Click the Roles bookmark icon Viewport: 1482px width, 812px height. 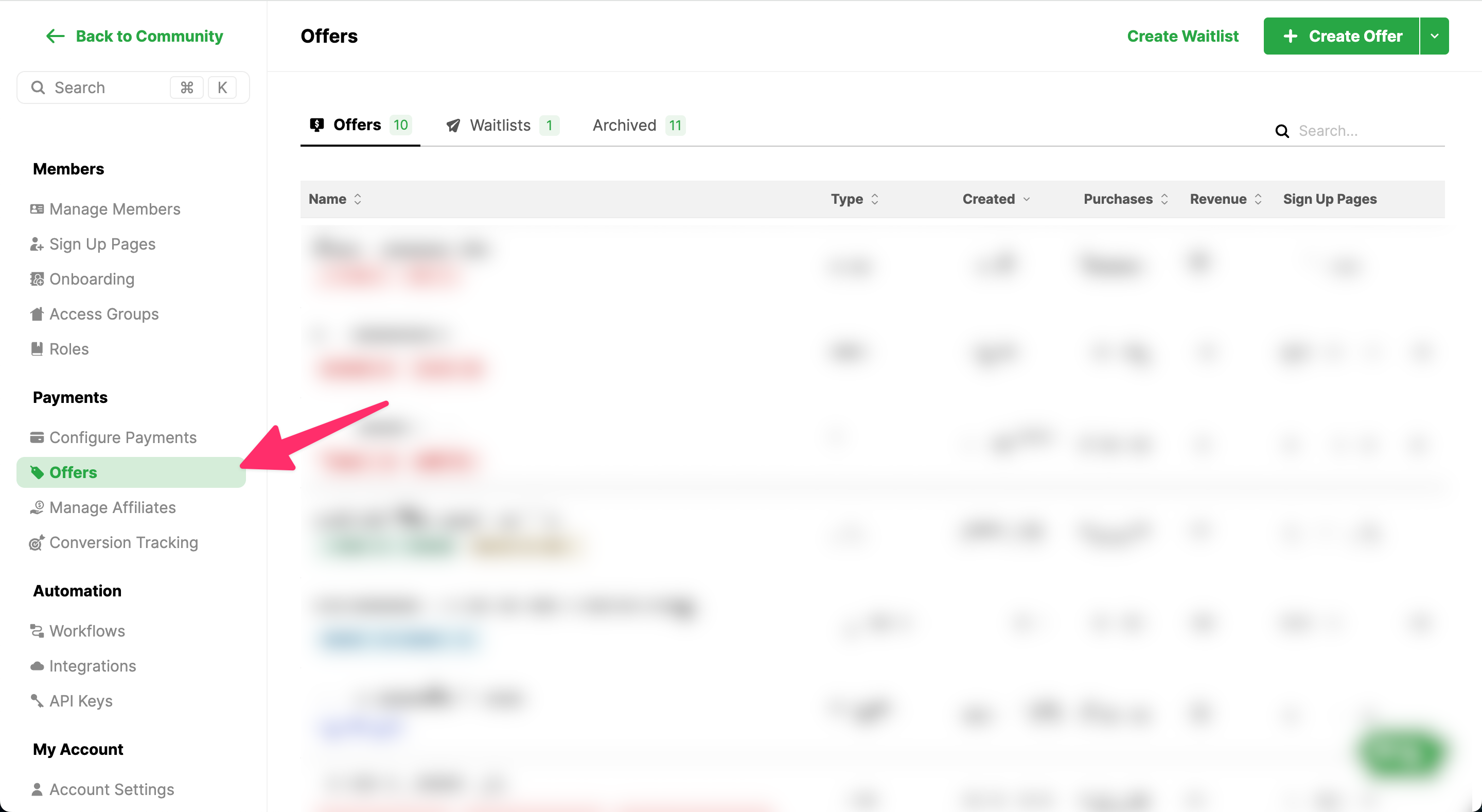click(x=37, y=349)
